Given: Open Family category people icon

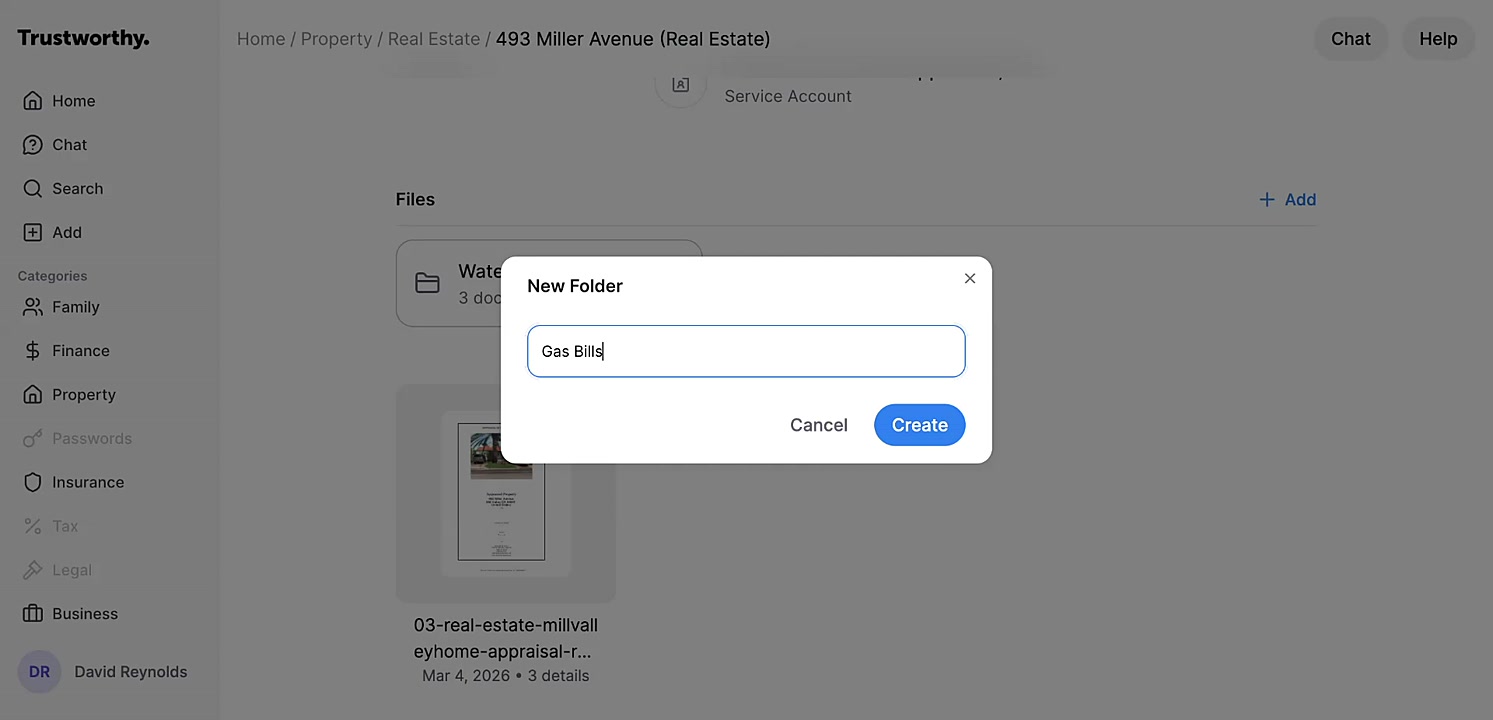Looking at the screenshot, I should coord(33,307).
